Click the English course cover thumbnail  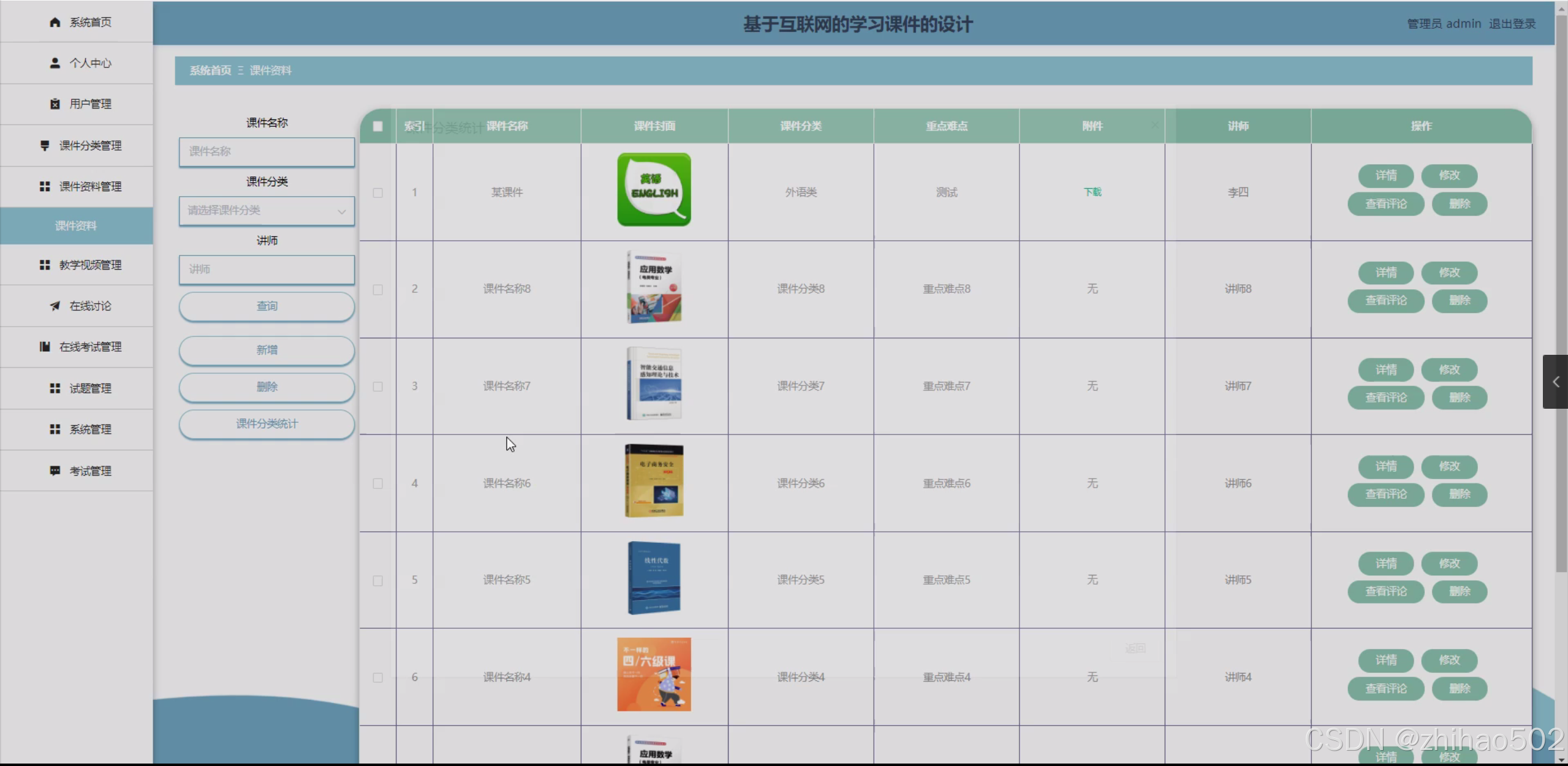coord(654,189)
